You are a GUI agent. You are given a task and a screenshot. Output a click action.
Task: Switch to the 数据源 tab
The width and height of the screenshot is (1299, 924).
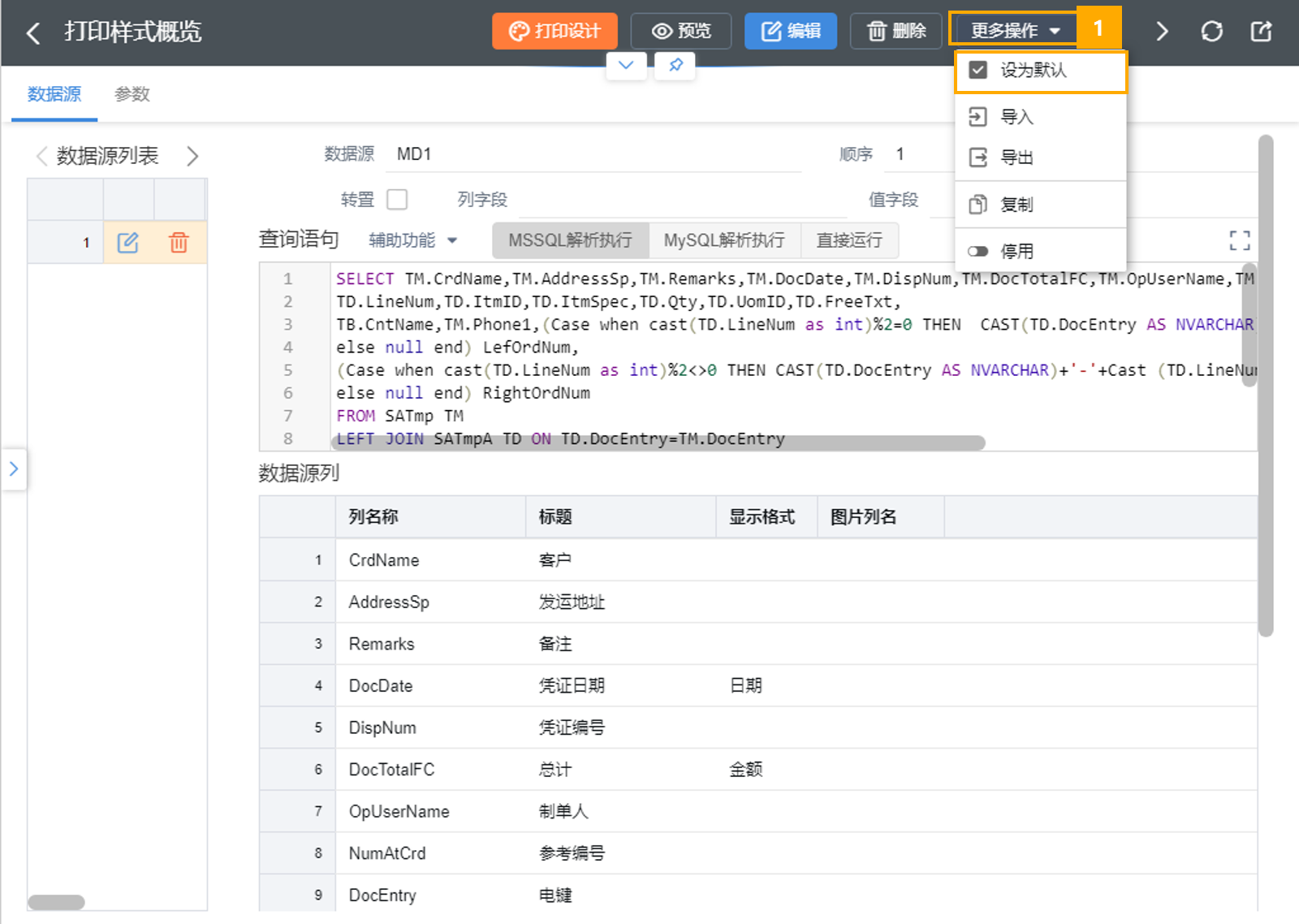pyautogui.click(x=54, y=94)
